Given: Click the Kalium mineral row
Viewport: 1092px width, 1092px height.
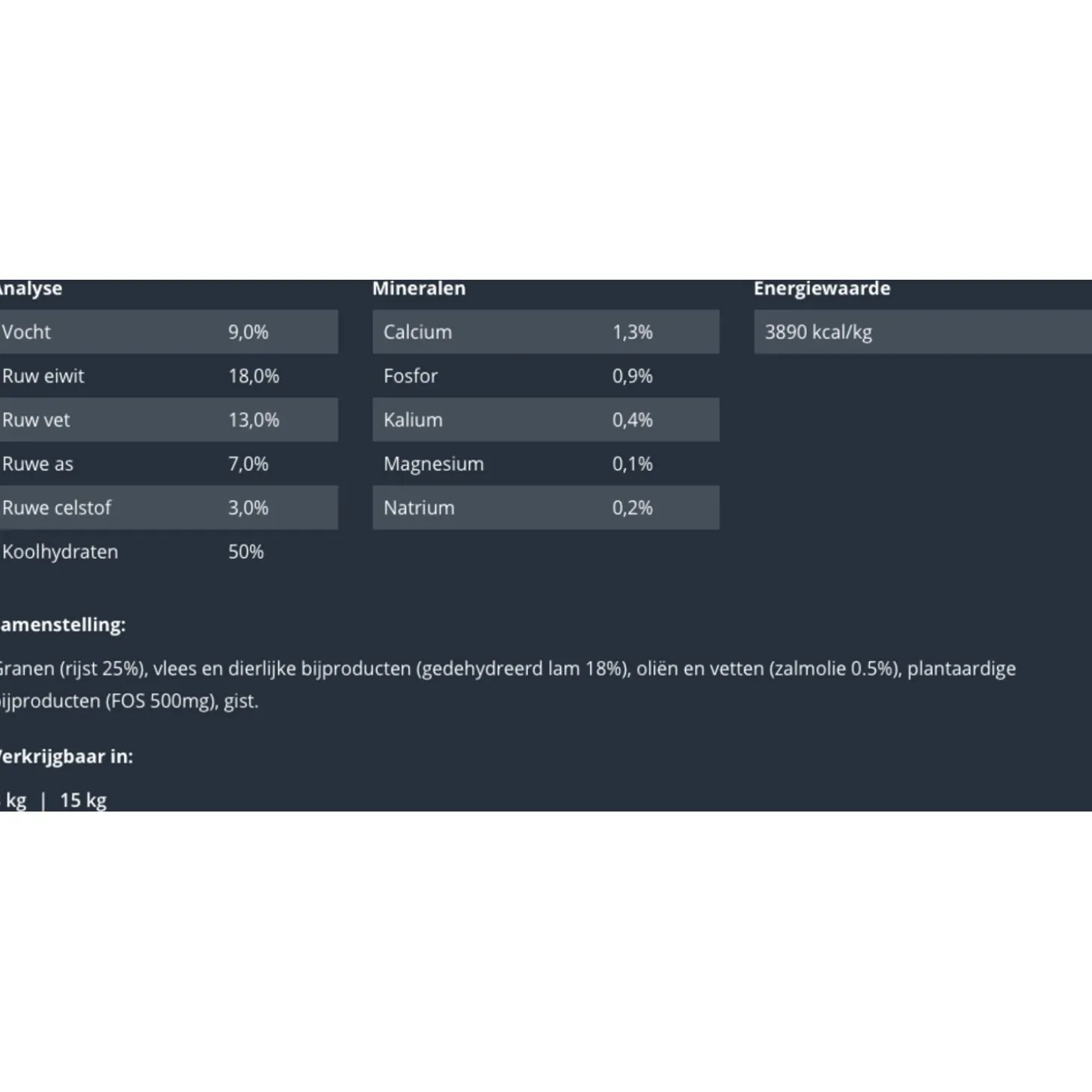Looking at the screenshot, I should tap(545, 420).
